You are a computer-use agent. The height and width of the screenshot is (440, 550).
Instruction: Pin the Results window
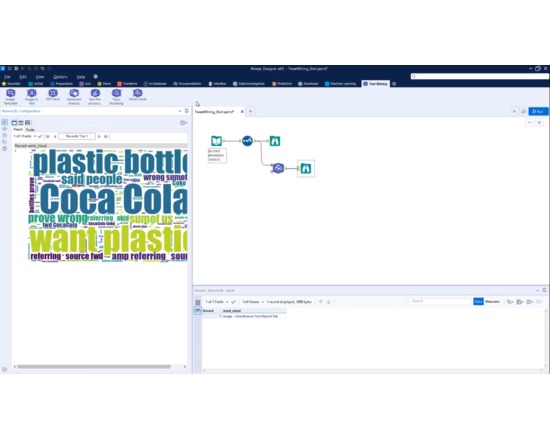tap(544, 290)
